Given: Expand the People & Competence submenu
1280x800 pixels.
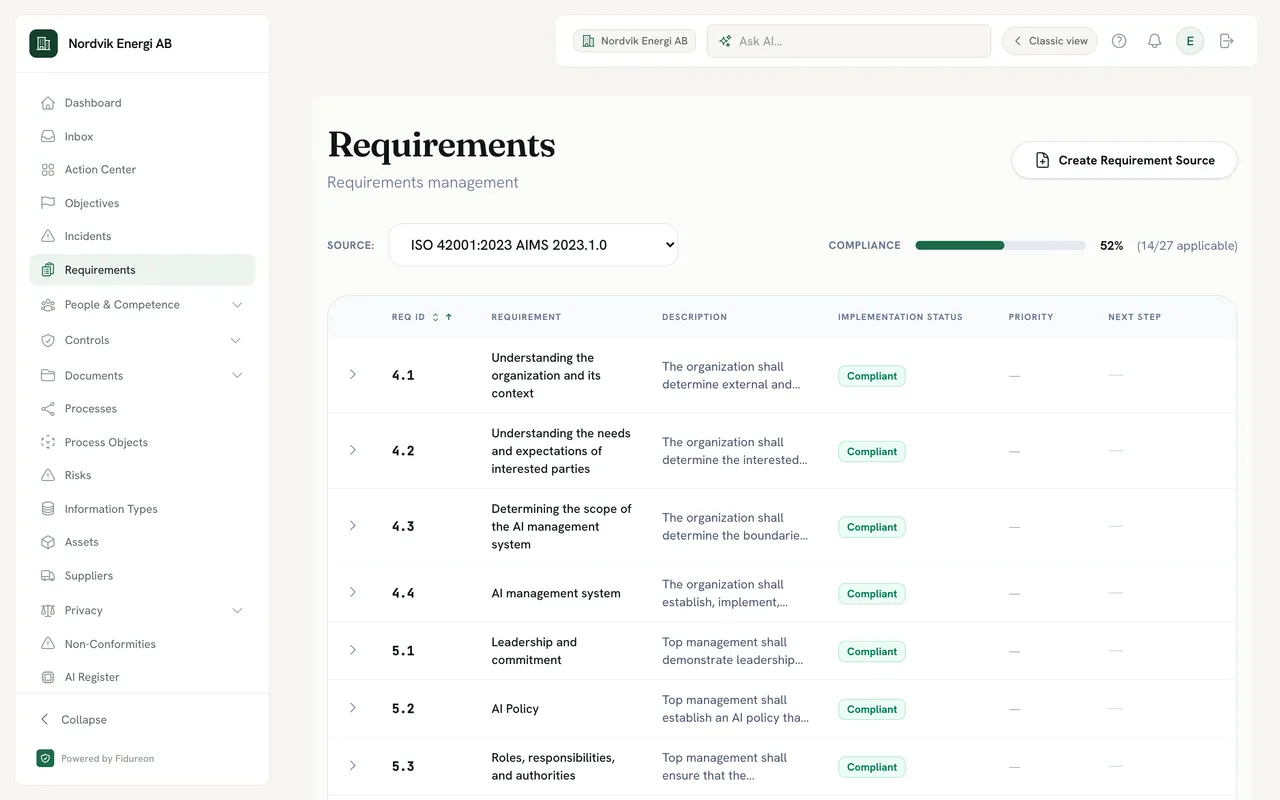Looking at the screenshot, I should click(x=237, y=305).
